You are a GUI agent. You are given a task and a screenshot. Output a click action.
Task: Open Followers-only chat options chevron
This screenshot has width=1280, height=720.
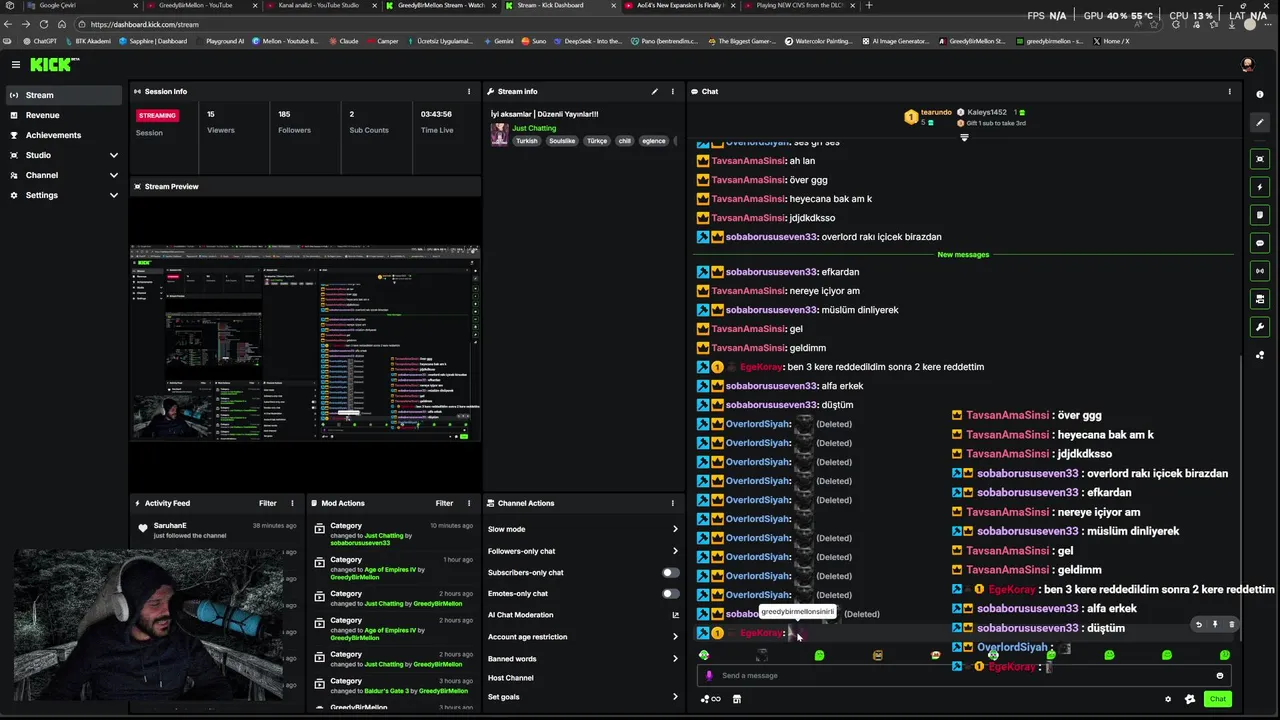click(675, 551)
